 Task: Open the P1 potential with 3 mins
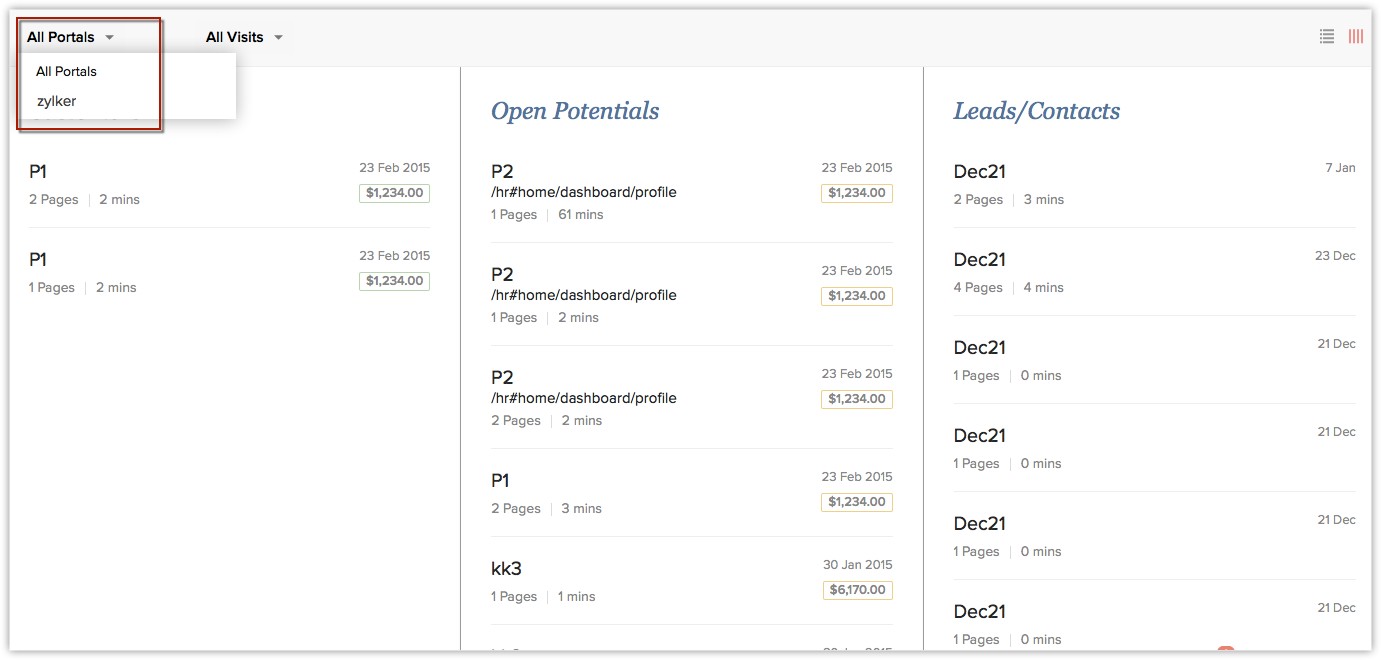point(501,481)
